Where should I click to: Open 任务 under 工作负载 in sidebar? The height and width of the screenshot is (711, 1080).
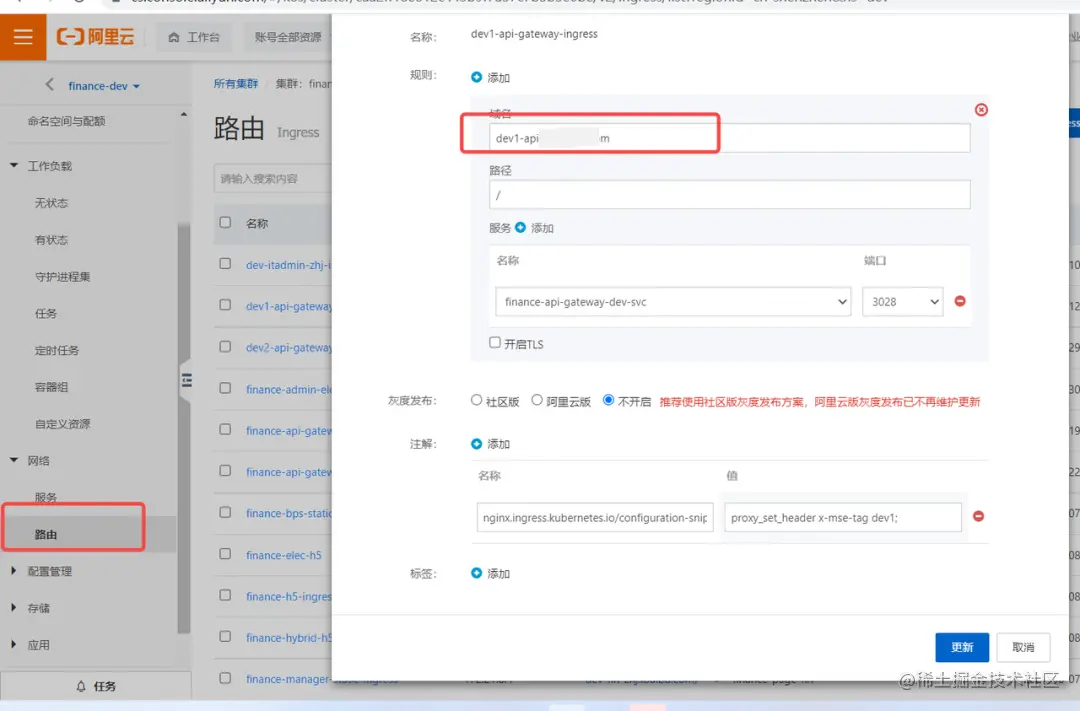[x=45, y=313]
